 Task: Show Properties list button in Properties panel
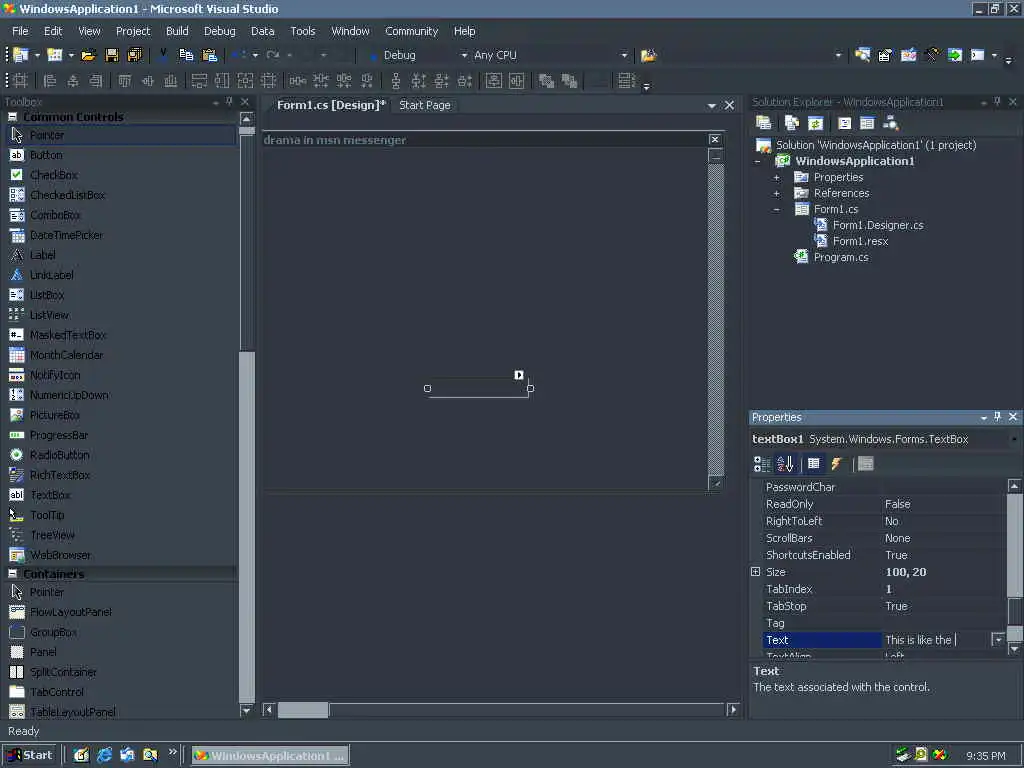[x=814, y=464]
